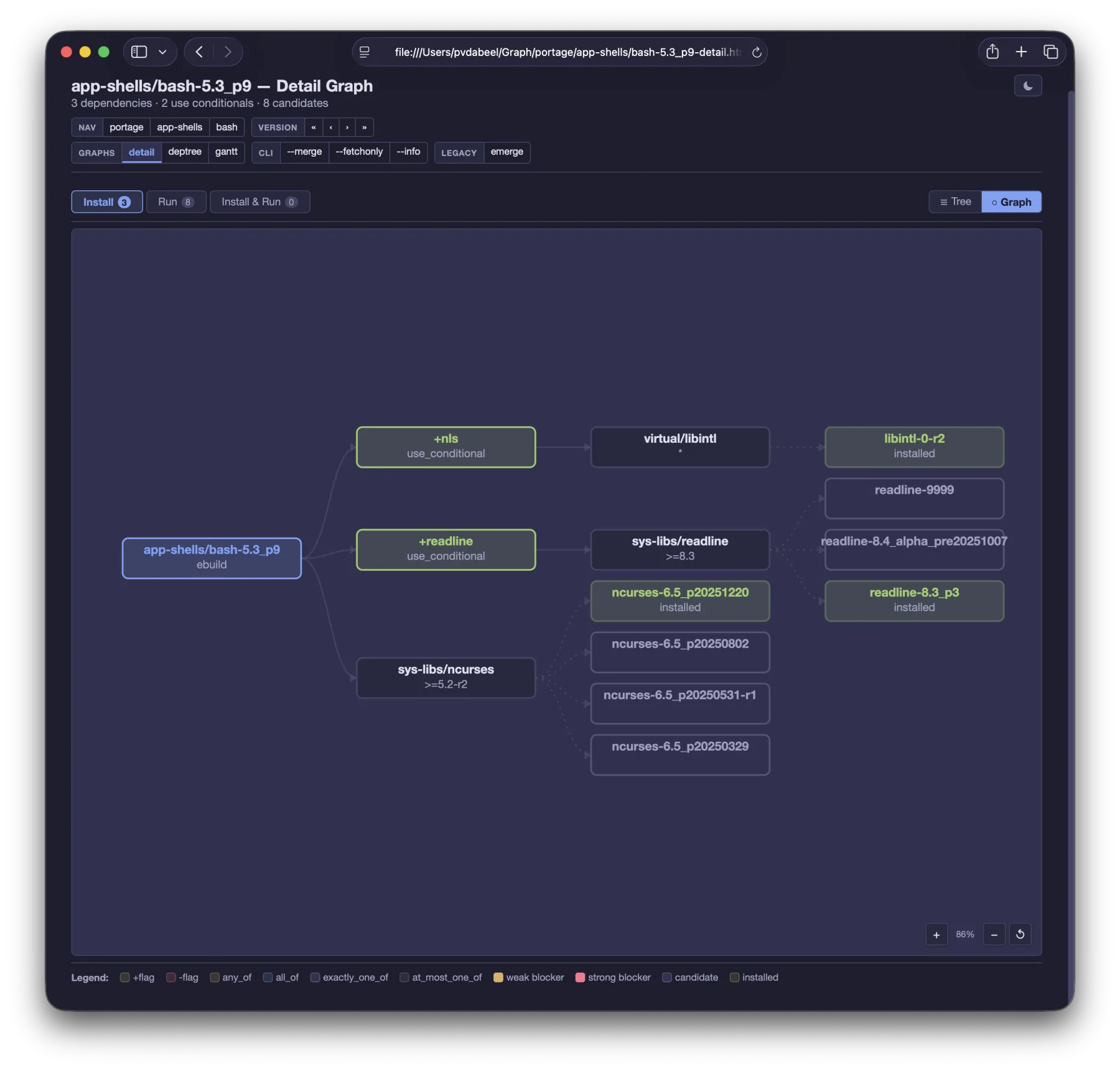This screenshot has width=1120, height=1071.
Task: Navigate to app-shells category link
Action: point(179,127)
